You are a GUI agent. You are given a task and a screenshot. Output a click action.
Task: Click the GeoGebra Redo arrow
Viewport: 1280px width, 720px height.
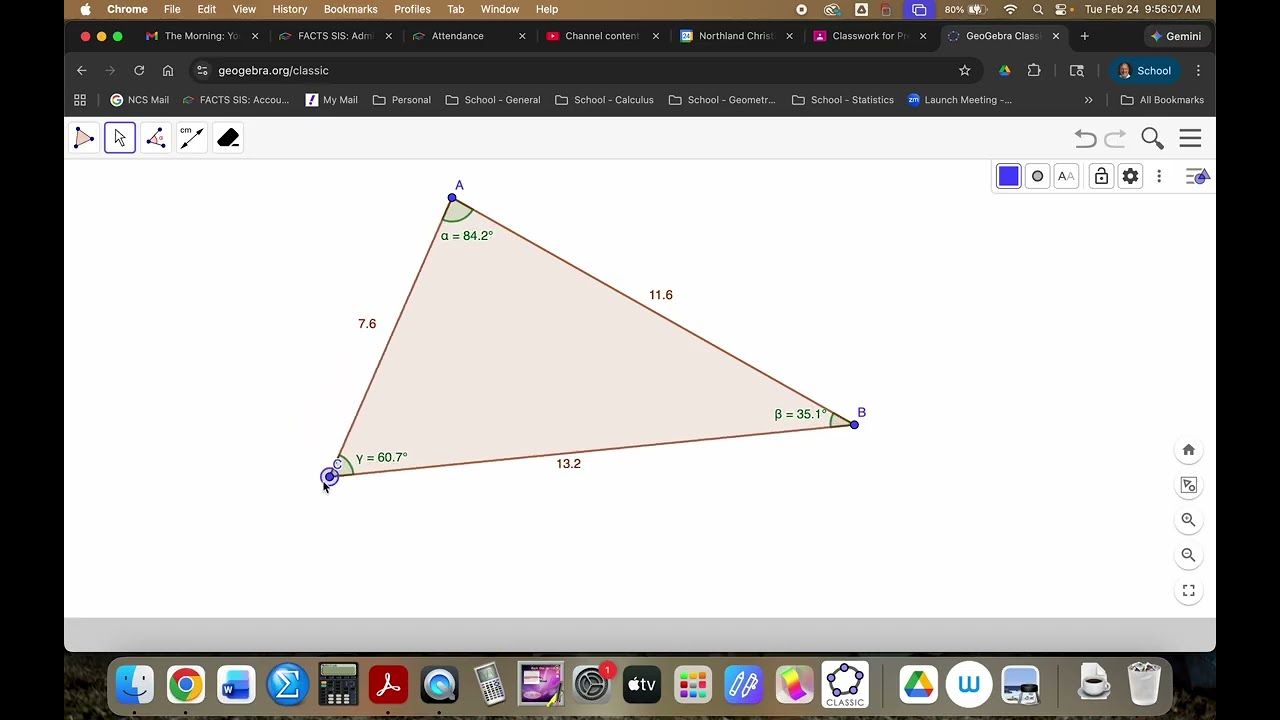[x=1115, y=139]
